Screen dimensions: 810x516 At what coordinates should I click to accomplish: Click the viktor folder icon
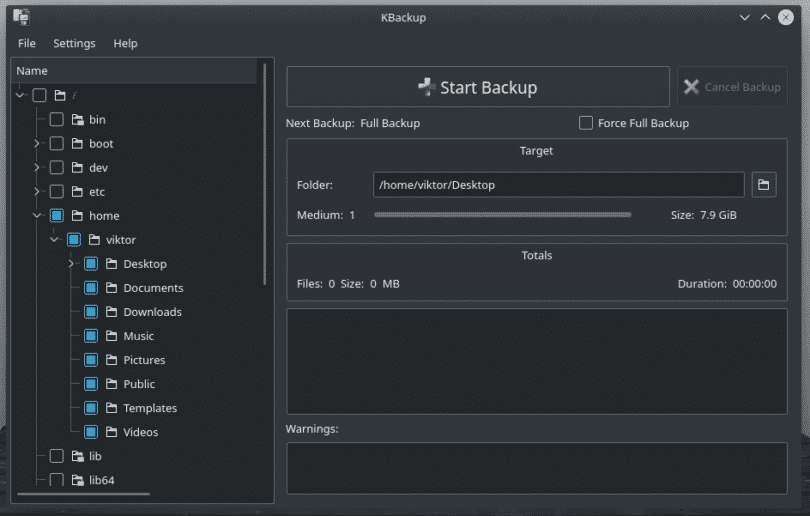[x=94, y=240]
